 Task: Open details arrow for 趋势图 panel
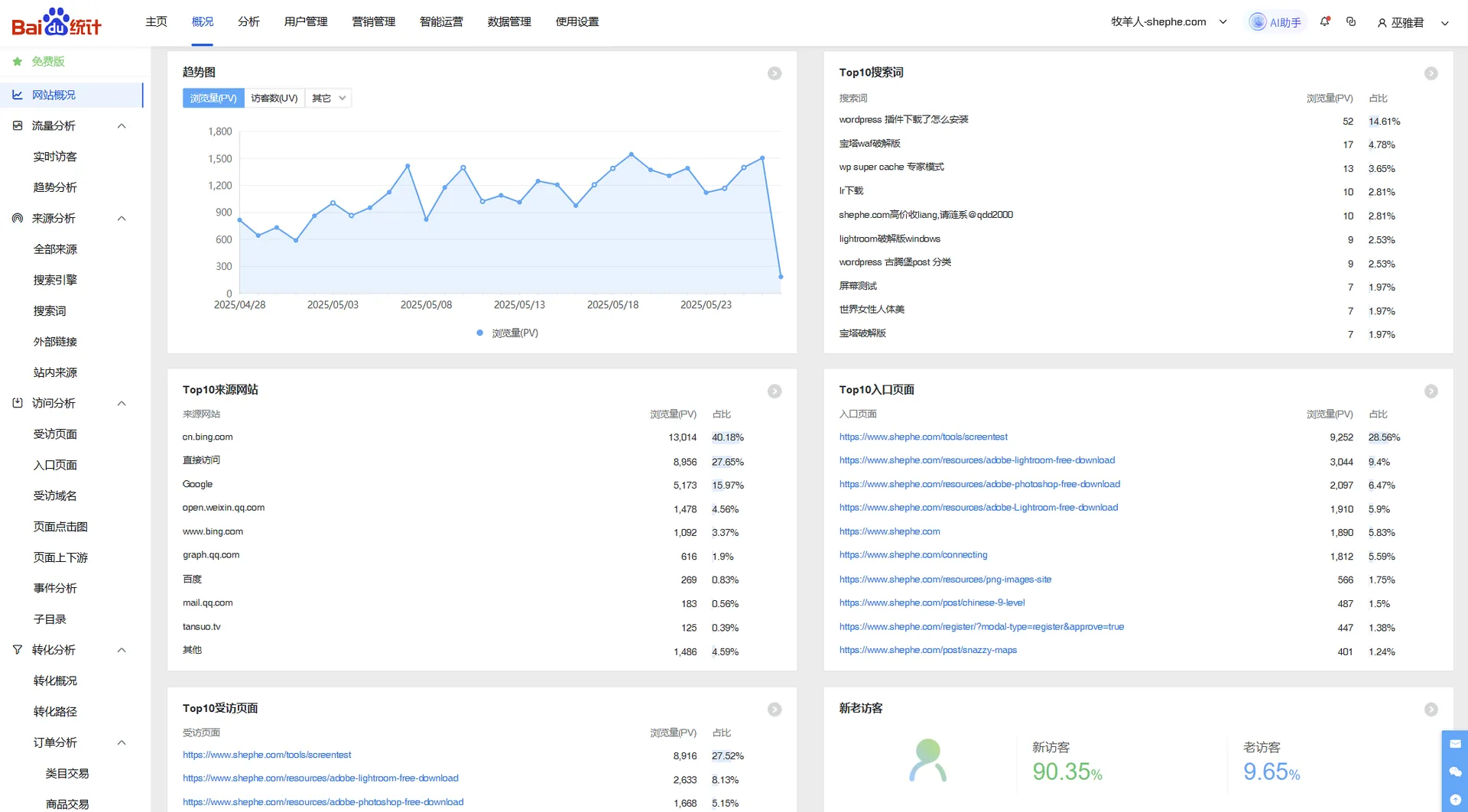[x=774, y=73]
